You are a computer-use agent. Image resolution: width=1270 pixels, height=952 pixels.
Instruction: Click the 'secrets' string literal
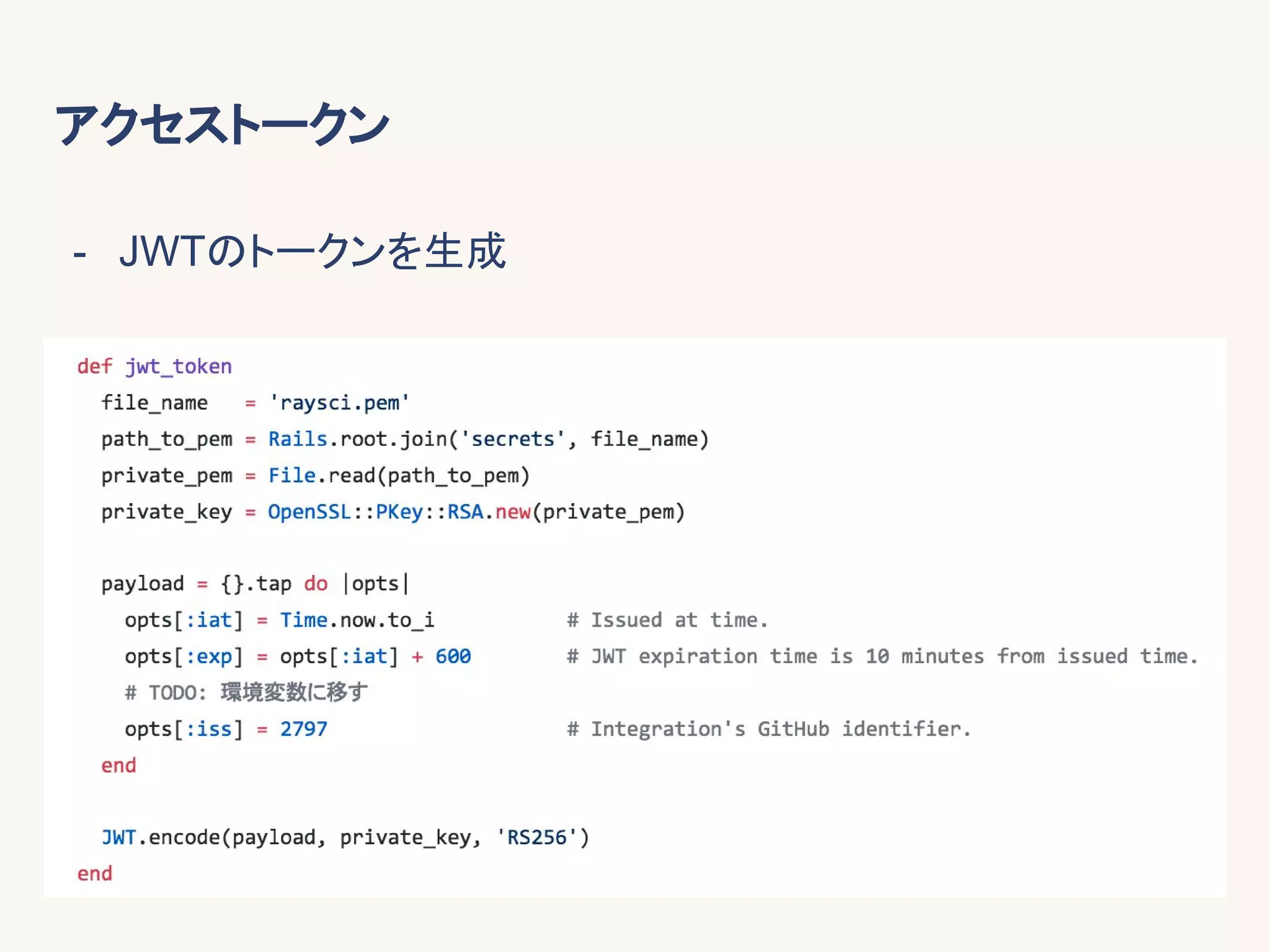point(512,439)
